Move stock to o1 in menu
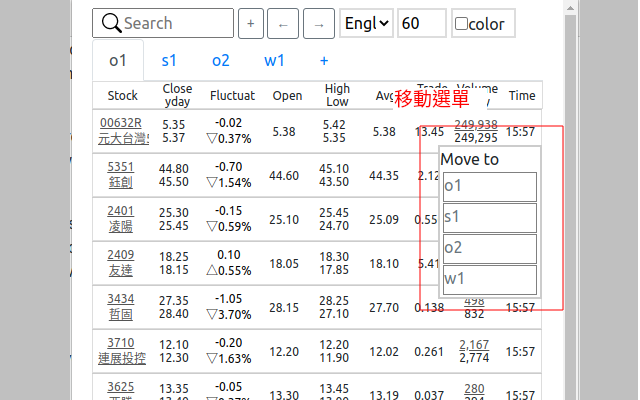This screenshot has width=640, height=400. [x=490, y=187]
